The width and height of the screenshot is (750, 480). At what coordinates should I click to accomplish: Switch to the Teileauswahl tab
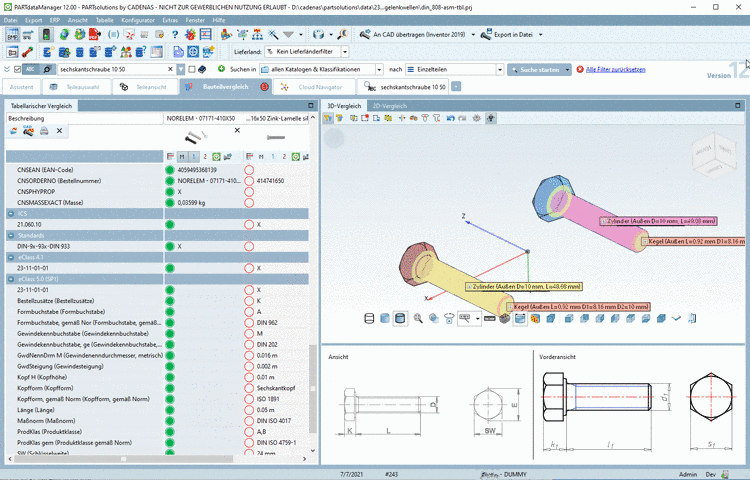coord(77,87)
